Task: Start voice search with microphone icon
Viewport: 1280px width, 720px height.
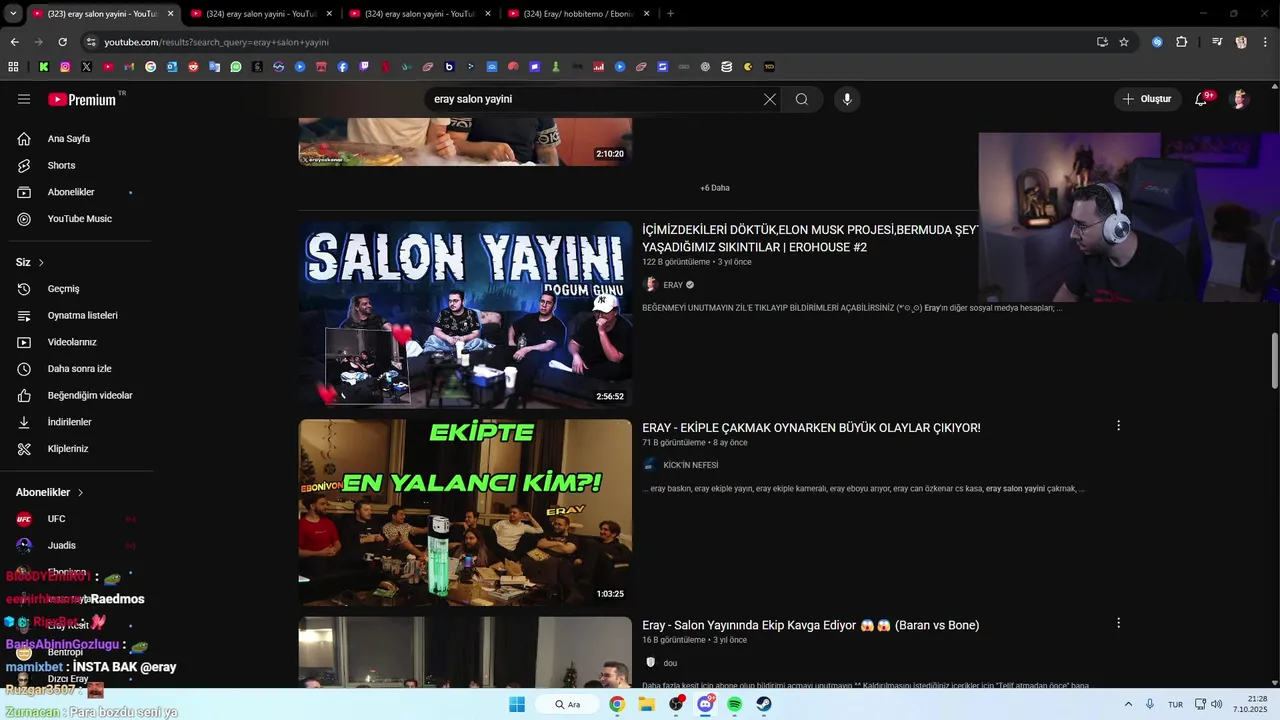Action: click(847, 99)
